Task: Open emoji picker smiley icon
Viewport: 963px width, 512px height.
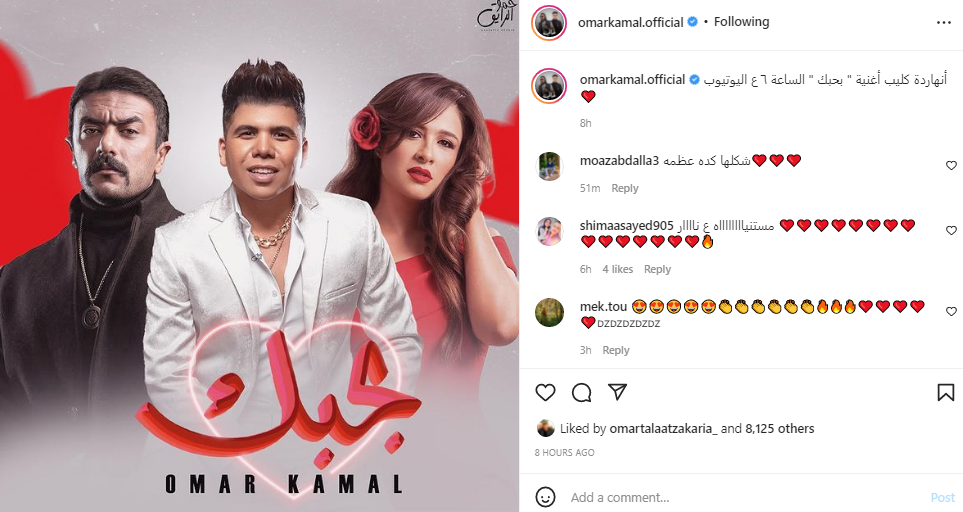Action: [x=545, y=497]
